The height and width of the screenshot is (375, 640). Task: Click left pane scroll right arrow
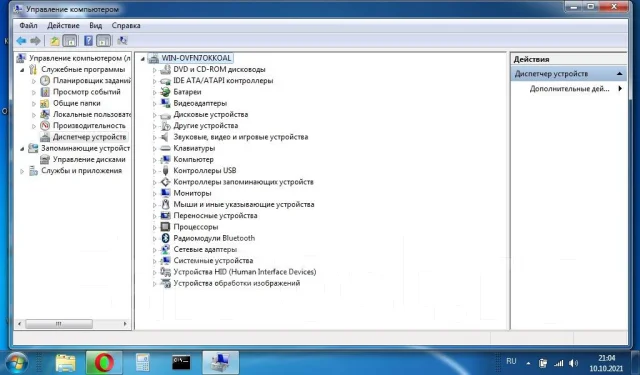[x=125, y=324]
